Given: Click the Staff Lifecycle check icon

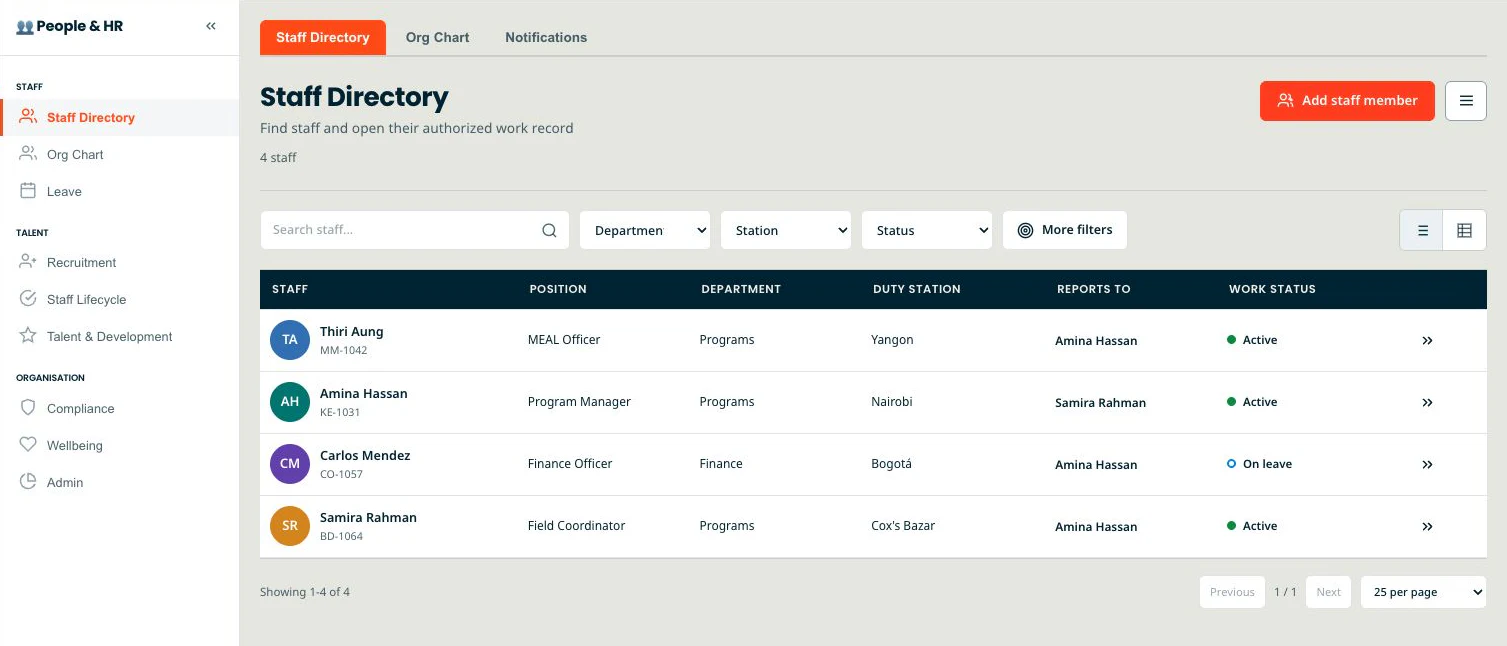Looking at the screenshot, I should tap(28, 299).
